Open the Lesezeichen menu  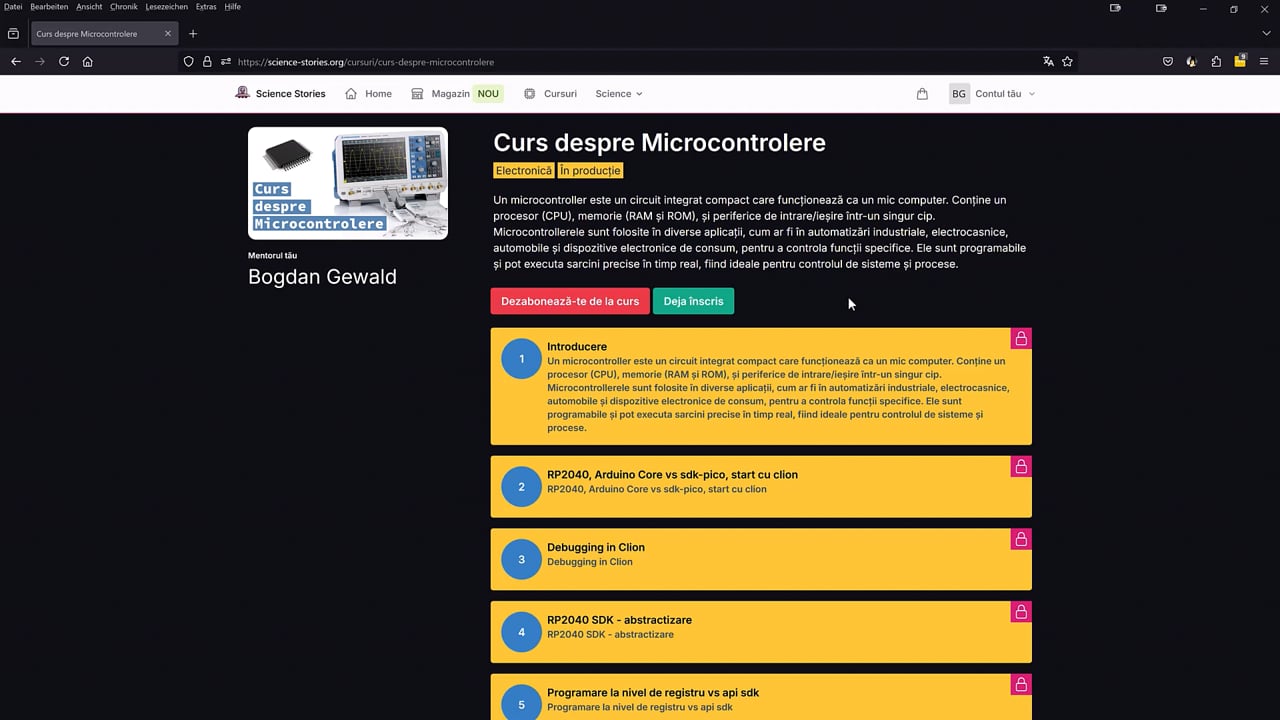click(x=166, y=7)
